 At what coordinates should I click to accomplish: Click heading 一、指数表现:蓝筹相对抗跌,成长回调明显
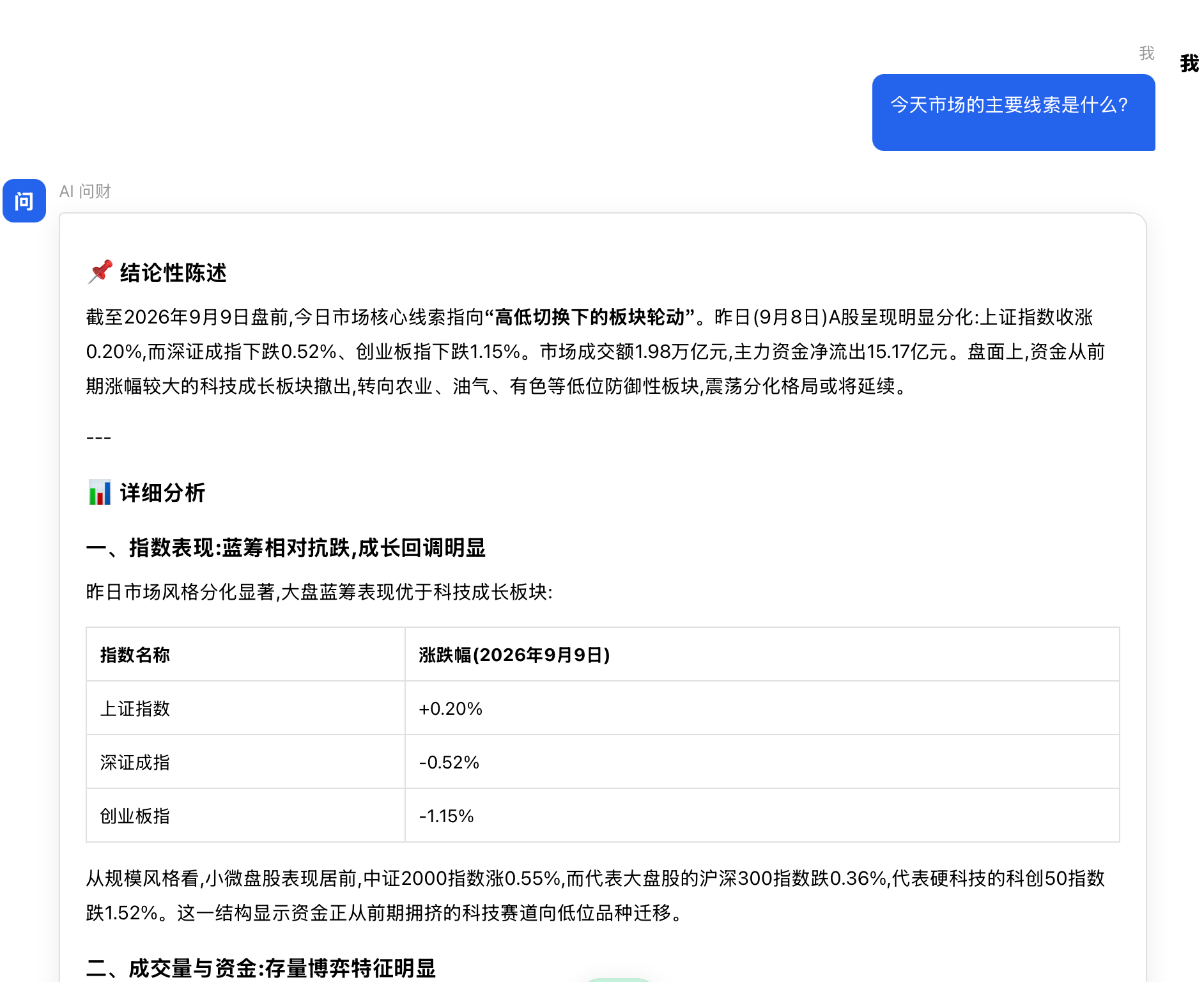pyautogui.click(x=286, y=548)
